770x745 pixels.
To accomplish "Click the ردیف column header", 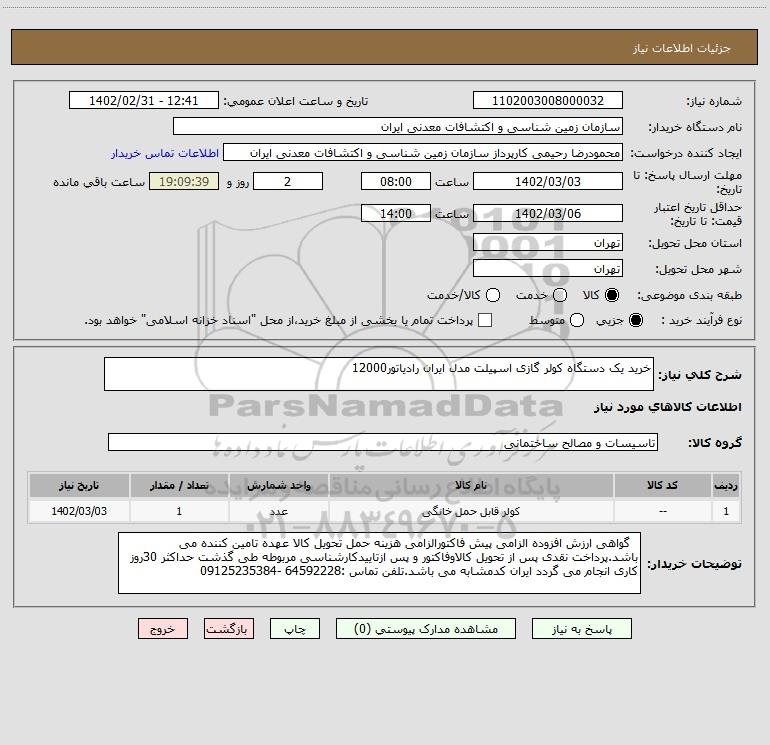I will [x=726, y=486].
